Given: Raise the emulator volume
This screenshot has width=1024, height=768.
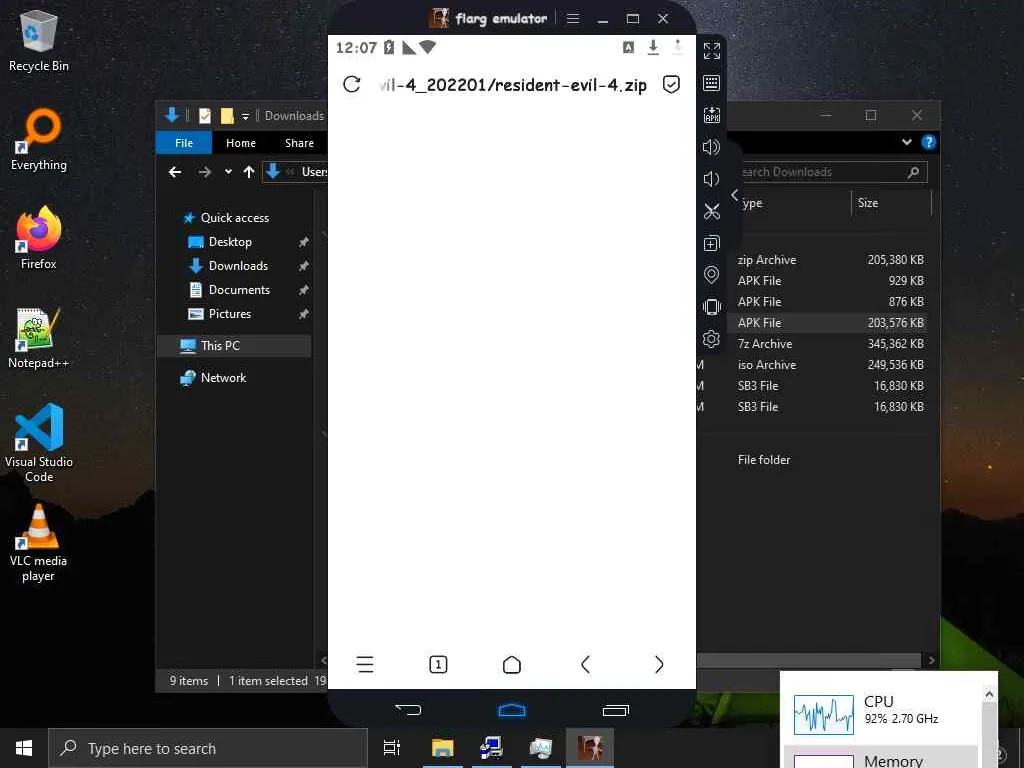Looking at the screenshot, I should pos(711,147).
